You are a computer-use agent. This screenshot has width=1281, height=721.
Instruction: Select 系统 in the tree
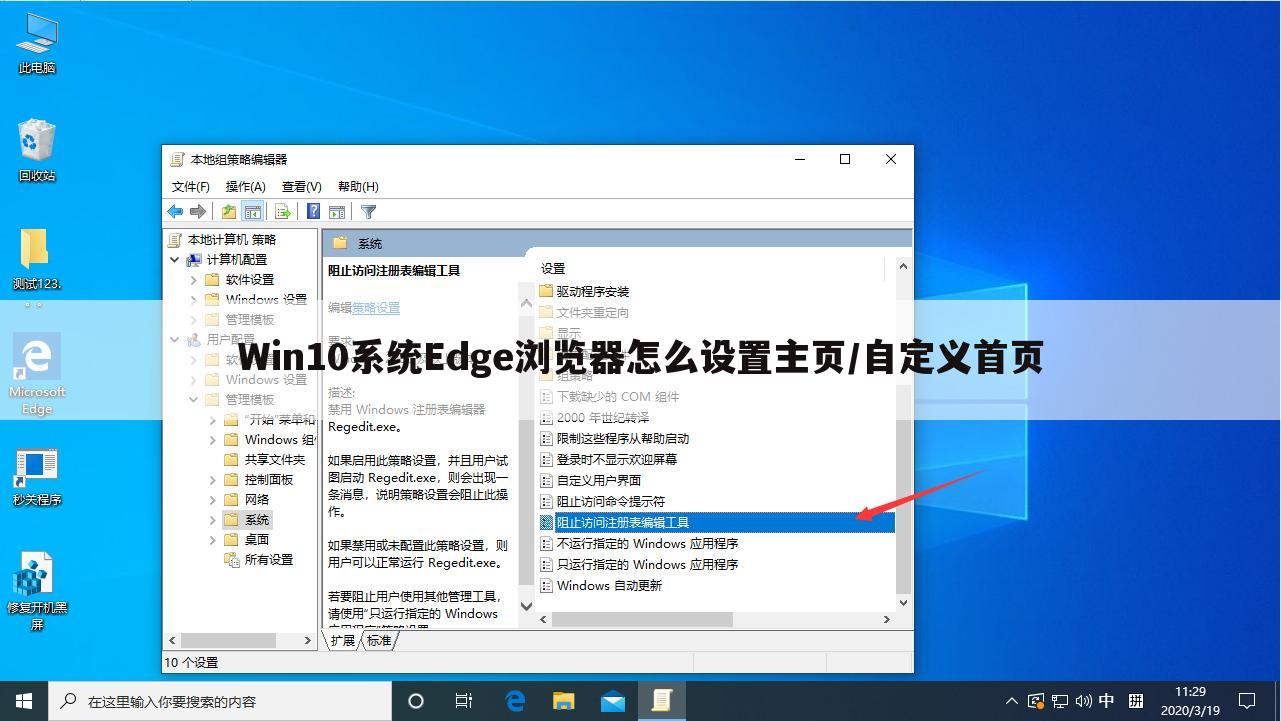257,520
